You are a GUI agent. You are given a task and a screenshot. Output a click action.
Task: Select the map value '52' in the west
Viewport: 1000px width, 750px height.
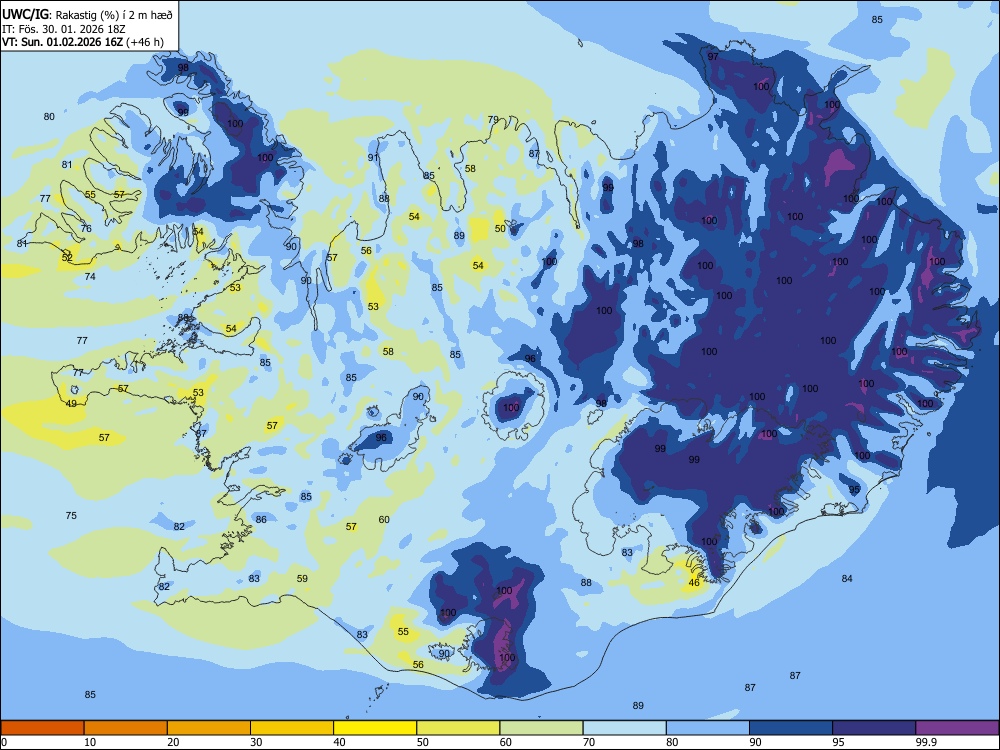tap(67, 258)
